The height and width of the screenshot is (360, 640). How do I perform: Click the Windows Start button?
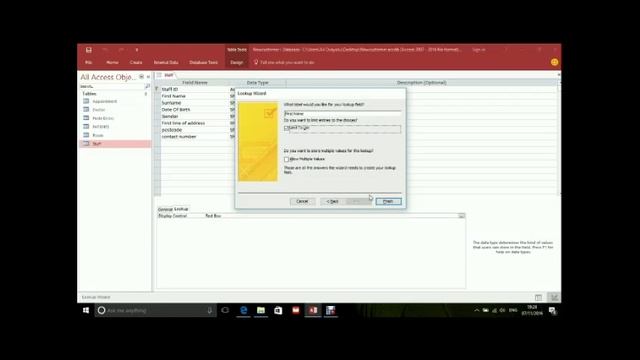click(x=86, y=310)
